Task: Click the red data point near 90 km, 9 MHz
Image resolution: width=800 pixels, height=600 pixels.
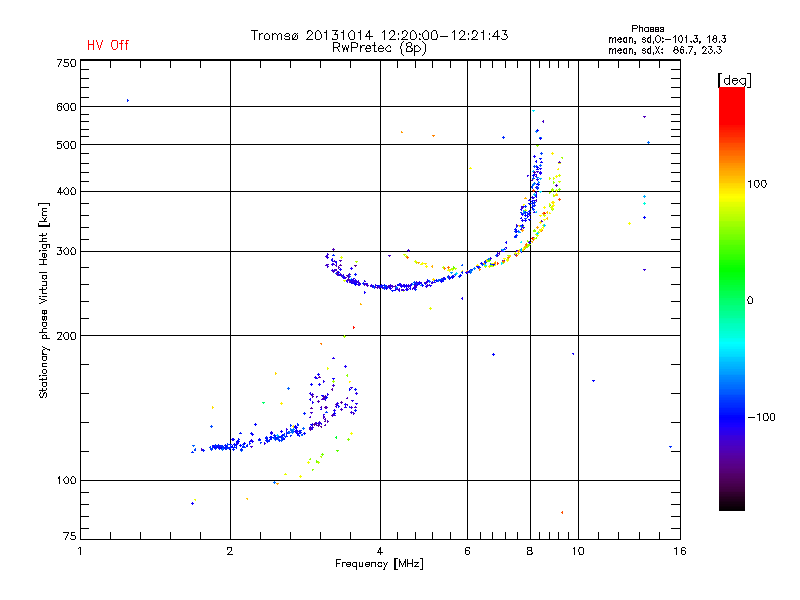Action: [x=562, y=512]
